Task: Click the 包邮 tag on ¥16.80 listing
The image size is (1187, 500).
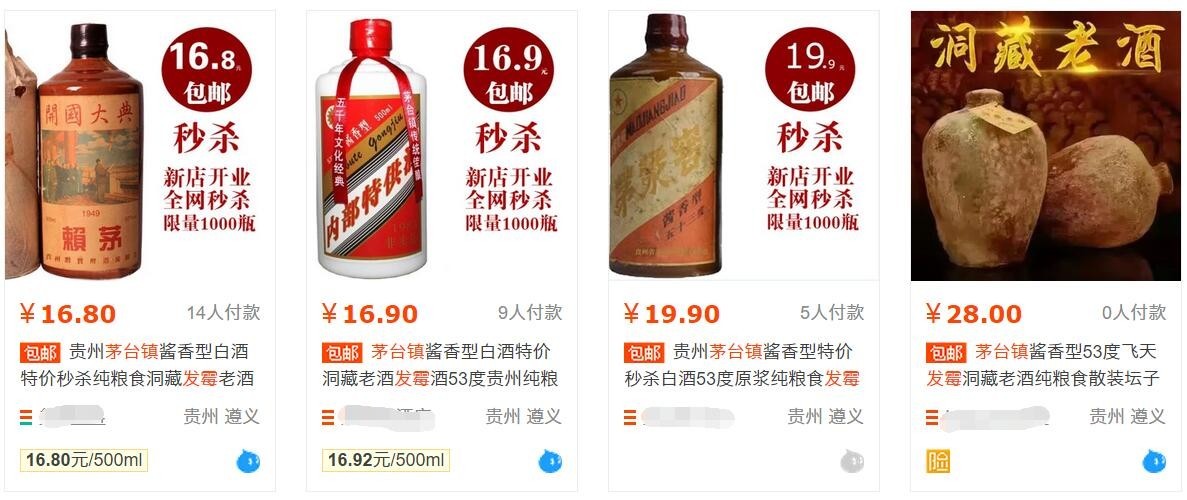Action: tap(39, 352)
